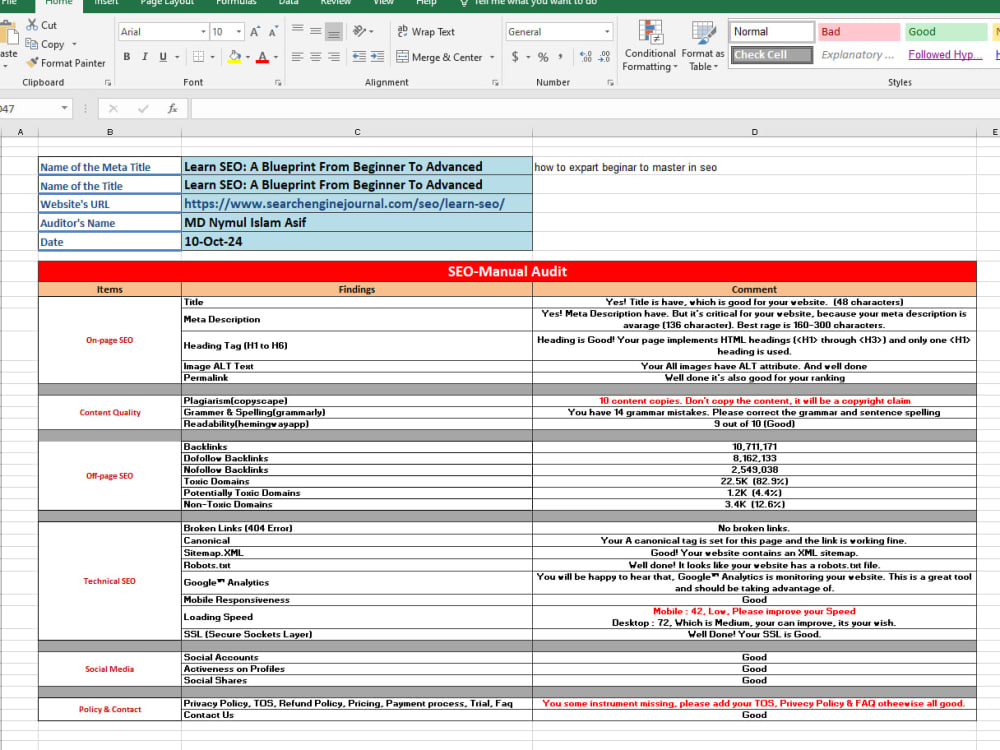Apply Accounting dollar number format
The image size is (1000, 750).
point(515,57)
